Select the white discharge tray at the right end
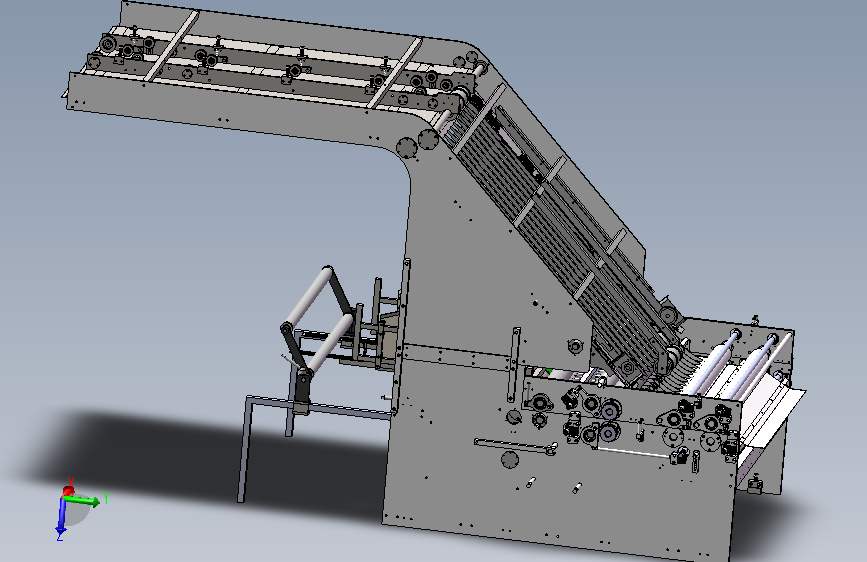This screenshot has width=867, height=562. tap(774, 414)
